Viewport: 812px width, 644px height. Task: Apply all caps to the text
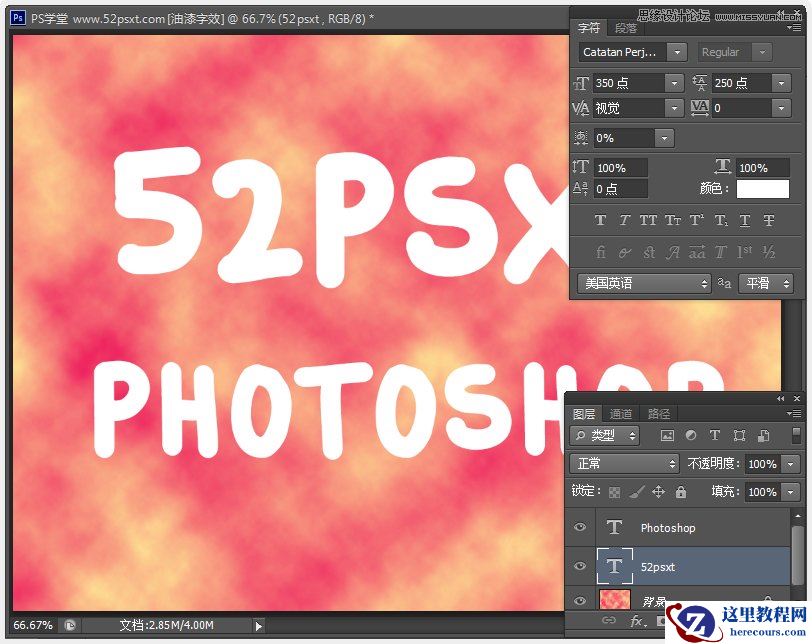[x=647, y=220]
